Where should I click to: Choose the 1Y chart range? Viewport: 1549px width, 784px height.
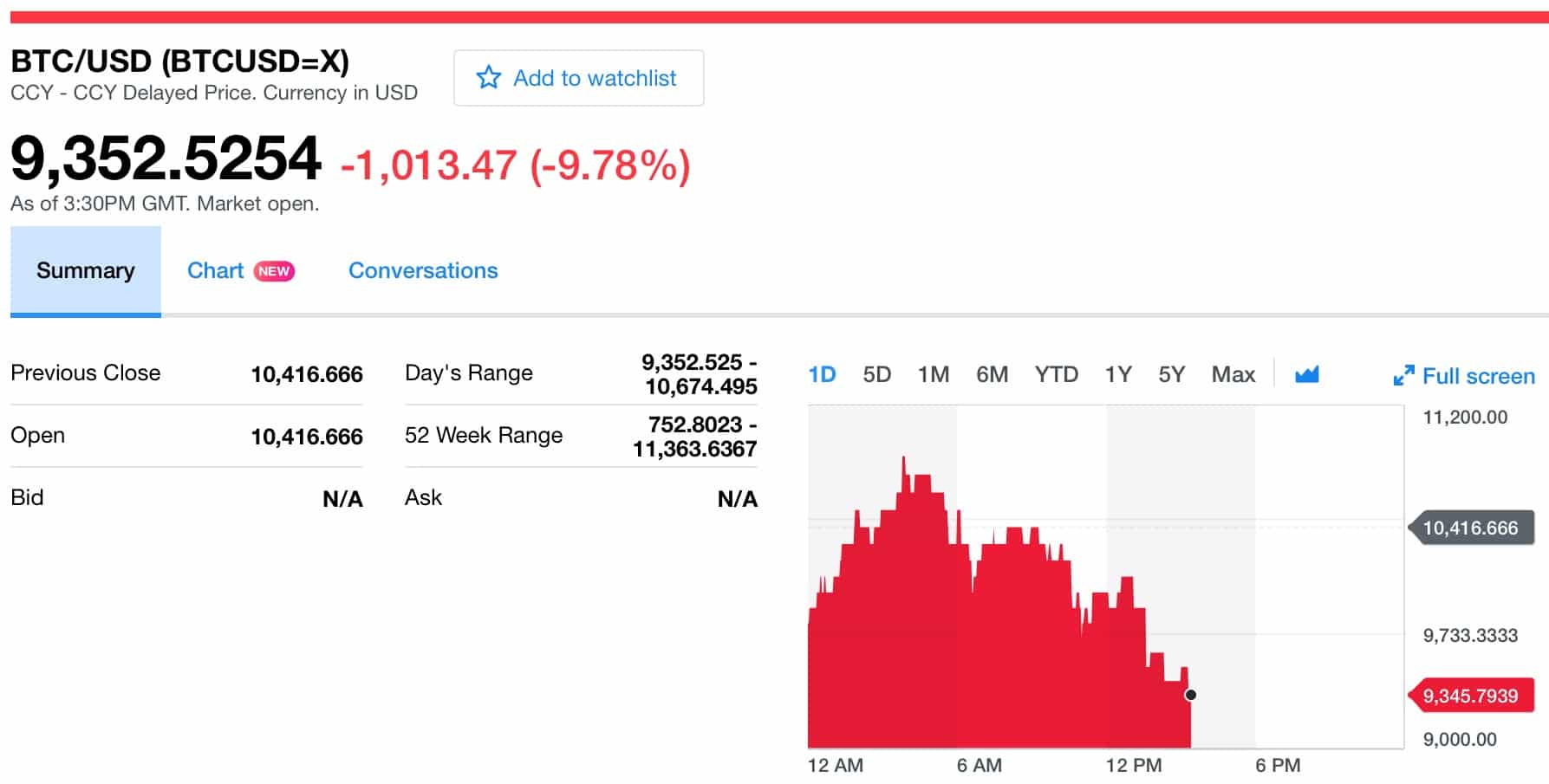click(x=1117, y=374)
